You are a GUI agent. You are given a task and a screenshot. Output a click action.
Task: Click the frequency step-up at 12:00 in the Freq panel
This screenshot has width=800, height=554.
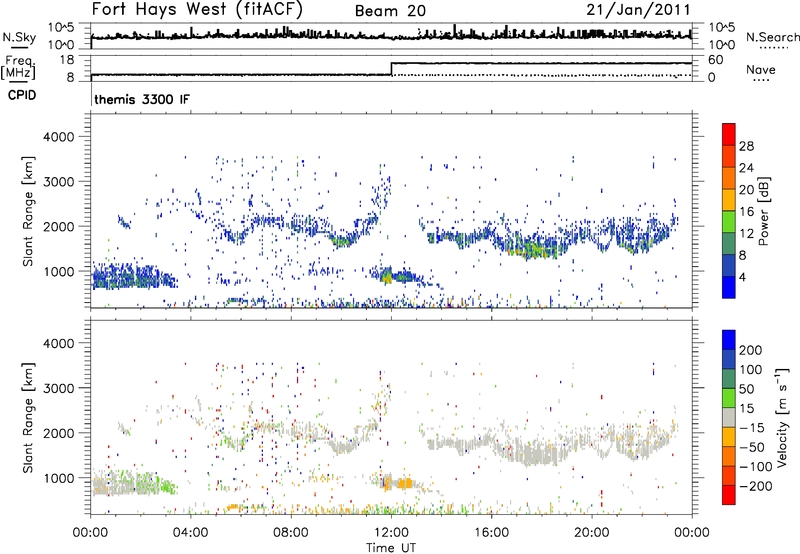[x=391, y=69]
